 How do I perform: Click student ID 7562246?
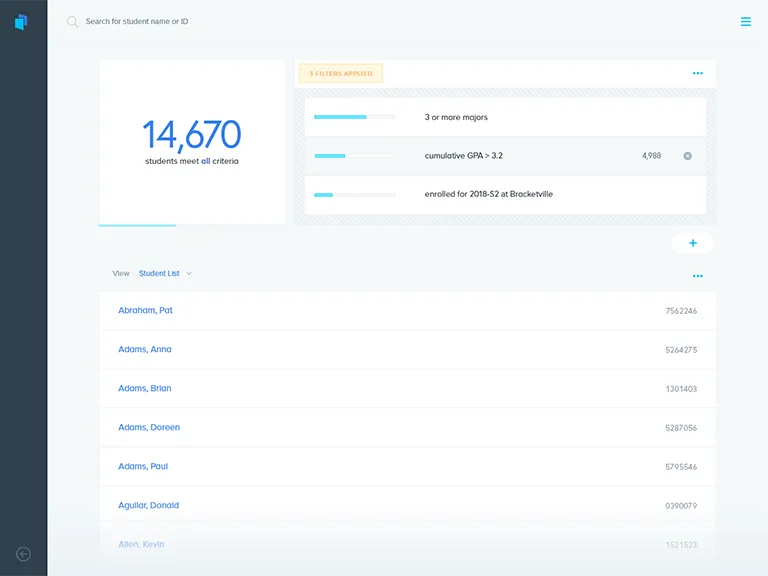[681, 311]
